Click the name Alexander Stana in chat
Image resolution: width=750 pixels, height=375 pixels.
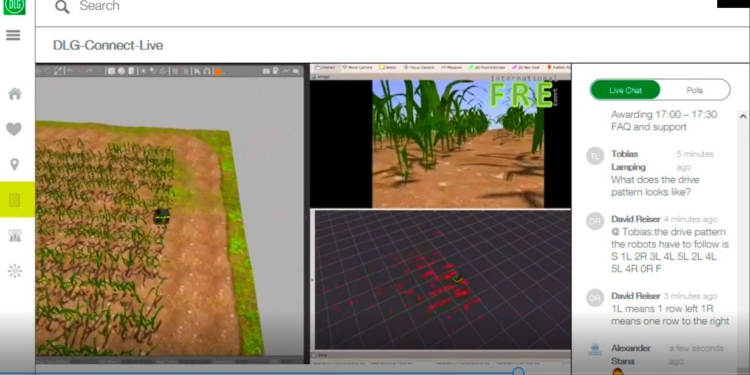point(630,354)
